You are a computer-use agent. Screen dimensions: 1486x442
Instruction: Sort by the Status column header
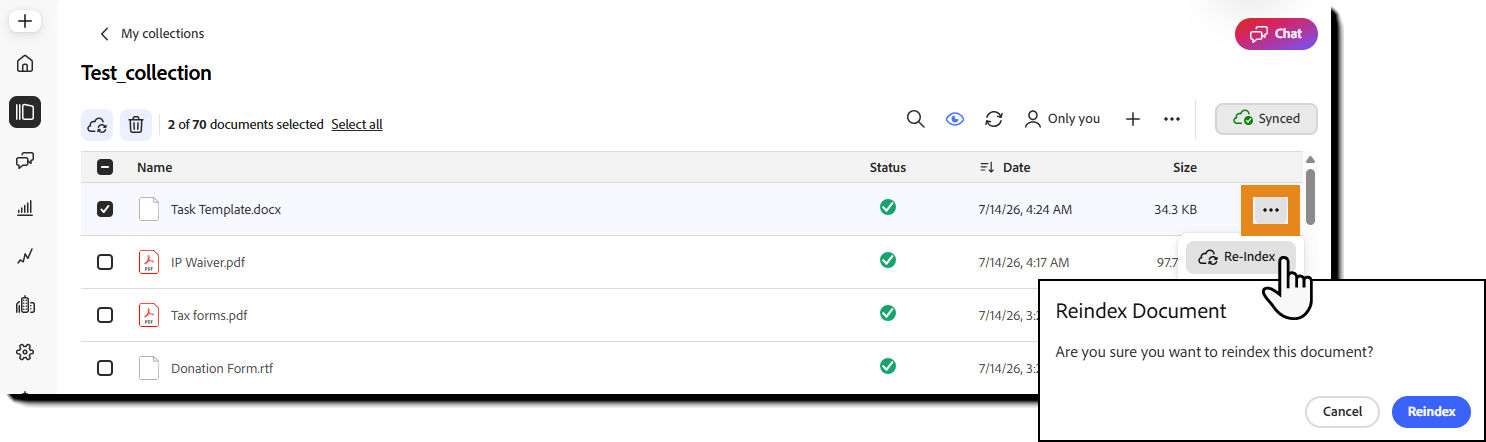click(x=887, y=167)
